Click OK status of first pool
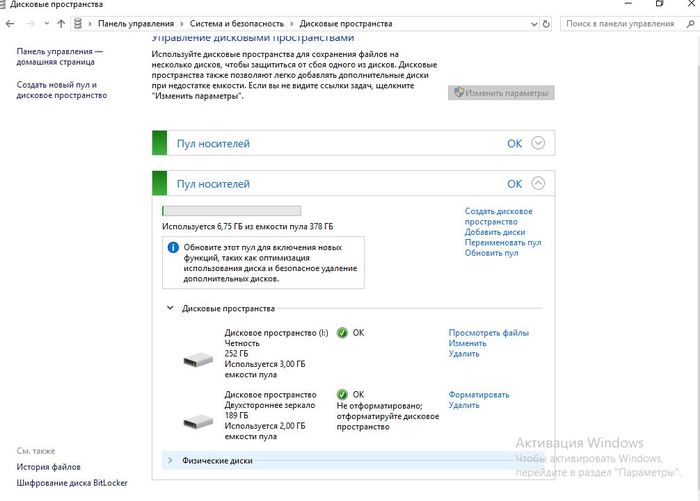 tap(514, 144)
